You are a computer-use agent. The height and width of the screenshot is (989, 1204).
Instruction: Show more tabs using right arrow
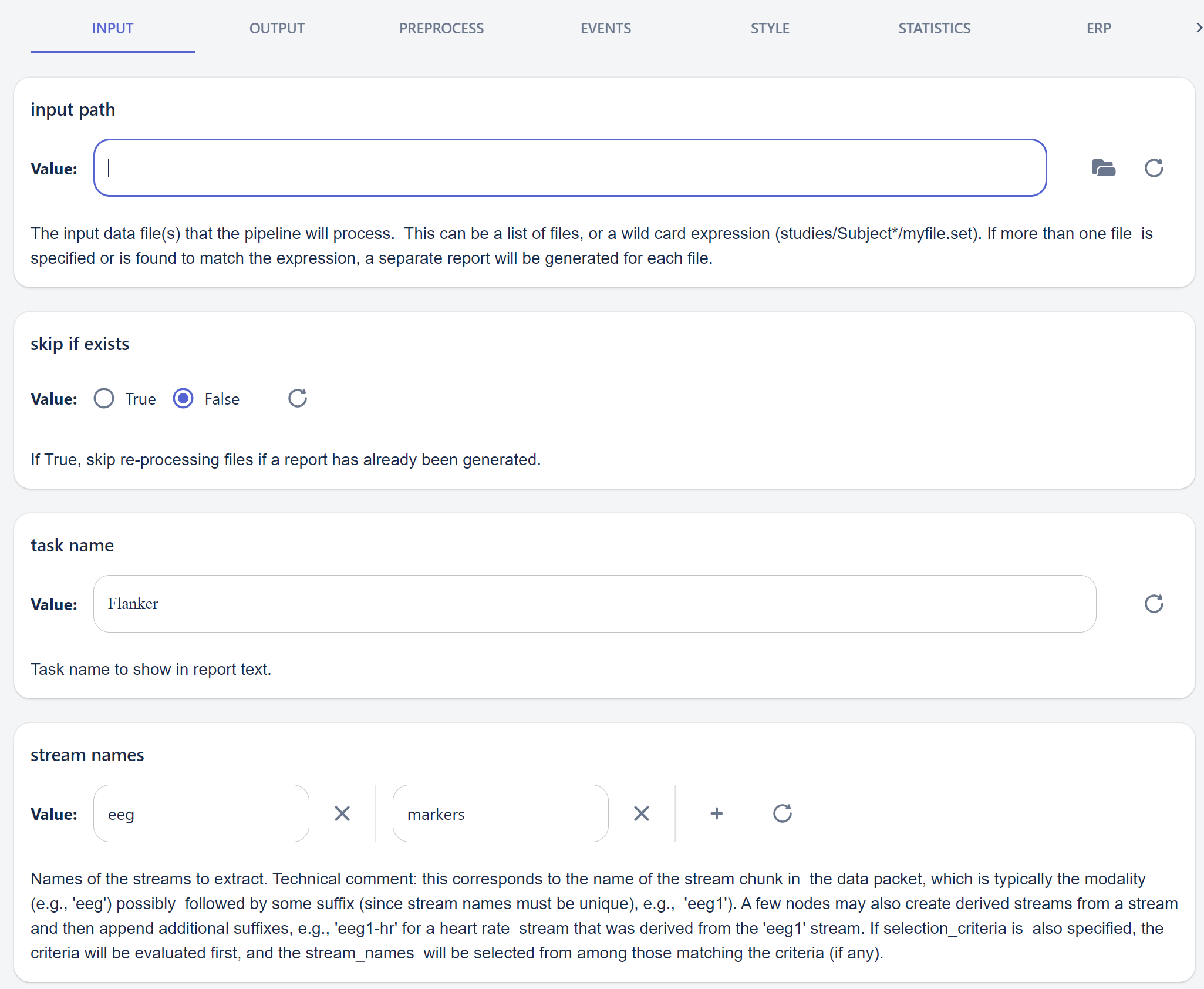[x=1198, y=28]
